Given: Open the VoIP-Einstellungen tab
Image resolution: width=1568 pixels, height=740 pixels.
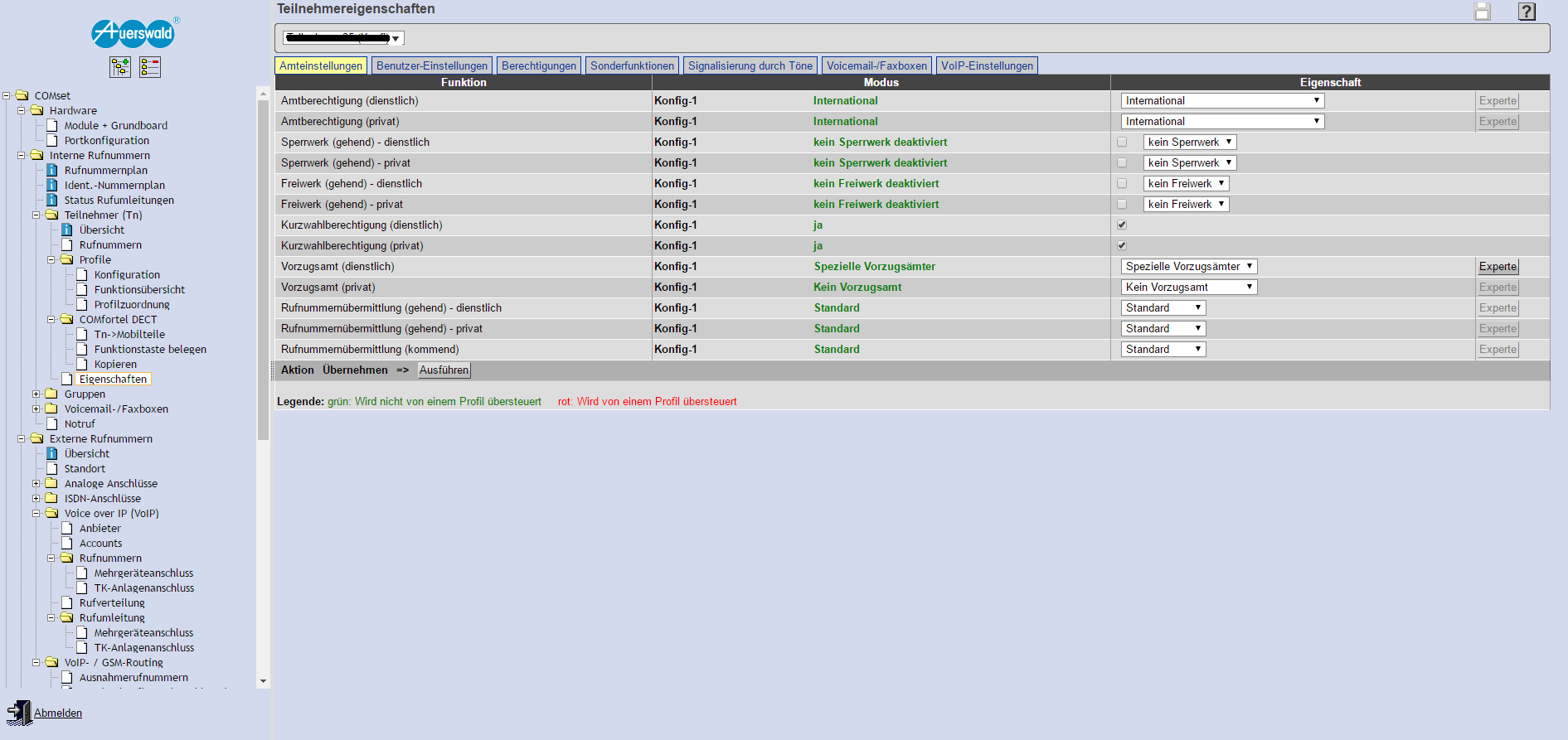Looking at the screenshot, I should [986, 66].
